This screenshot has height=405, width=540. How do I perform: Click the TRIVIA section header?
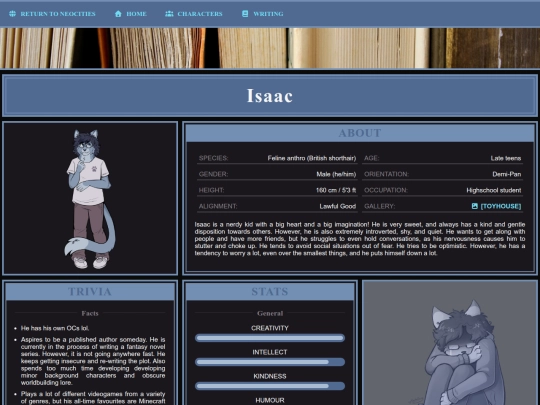(90, 292)
